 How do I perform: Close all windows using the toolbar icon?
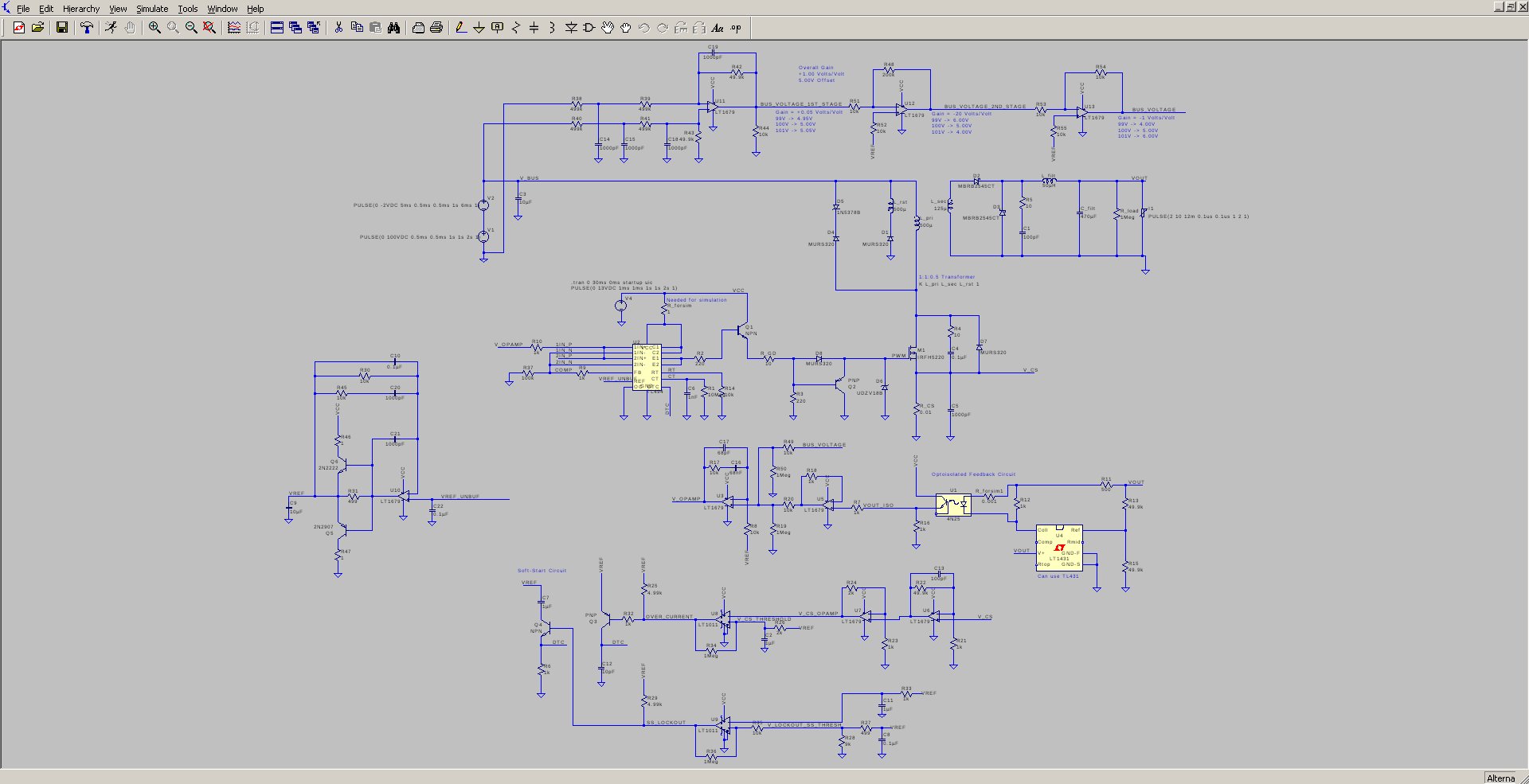(314, 28)
